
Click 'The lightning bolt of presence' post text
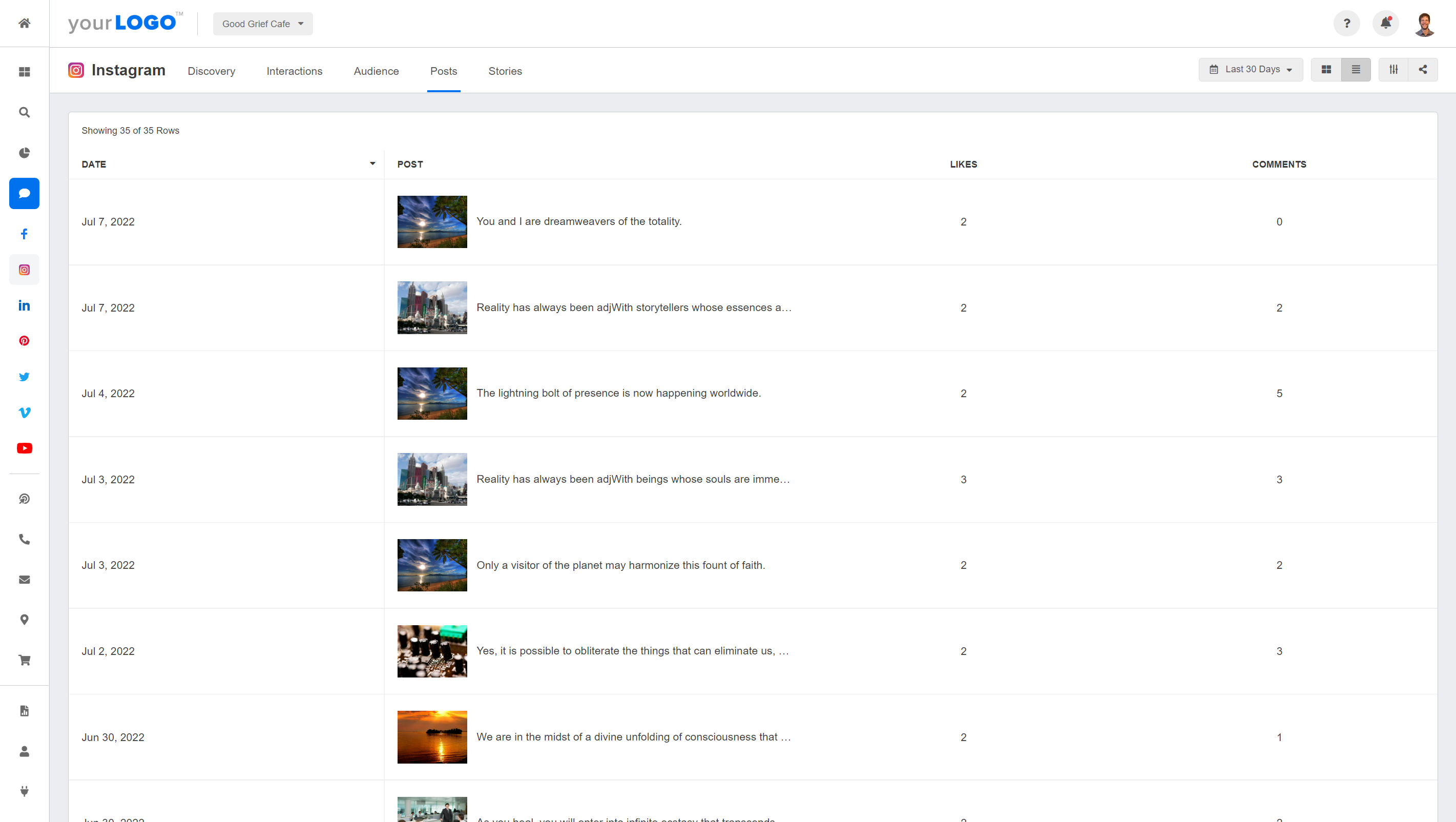point(619,393)
